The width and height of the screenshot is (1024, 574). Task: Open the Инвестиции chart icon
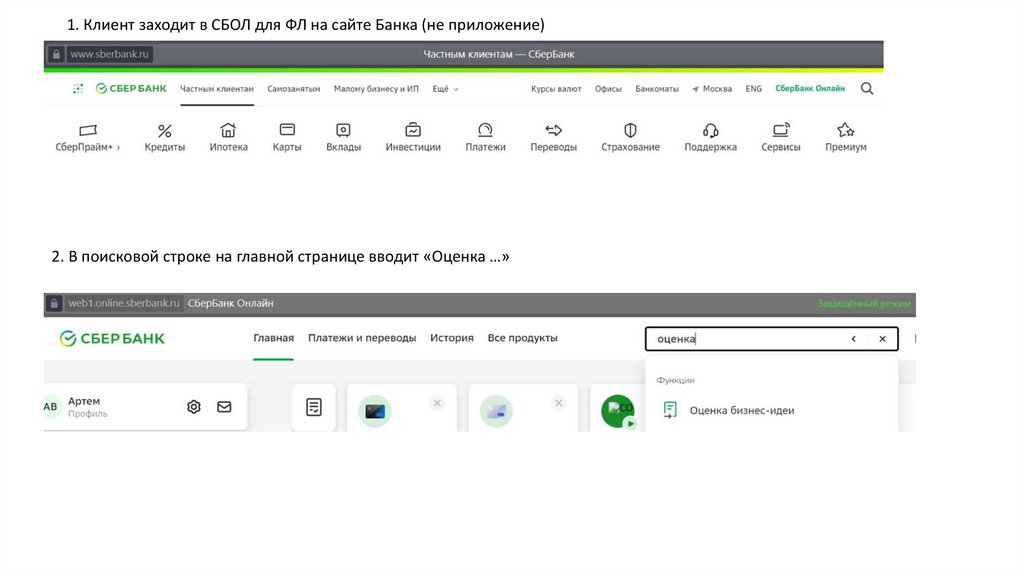tap(413, 130)
